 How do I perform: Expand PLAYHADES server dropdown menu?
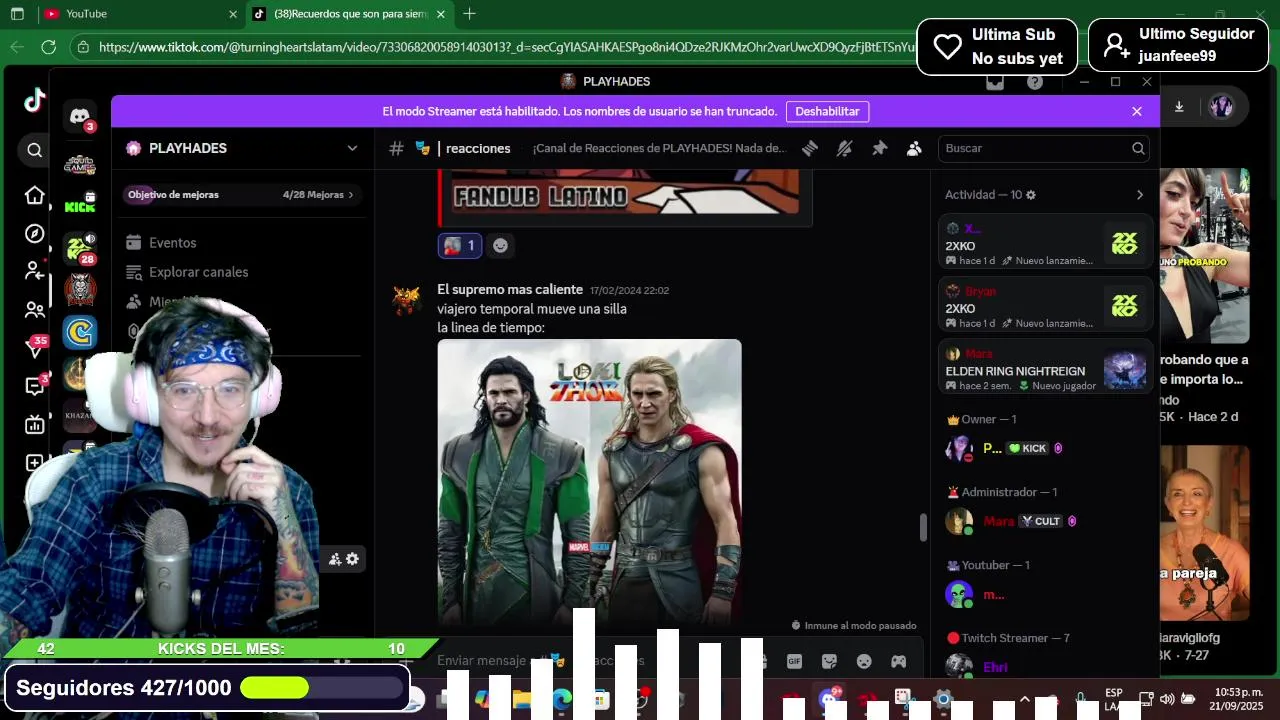click(x=352, y=148)
